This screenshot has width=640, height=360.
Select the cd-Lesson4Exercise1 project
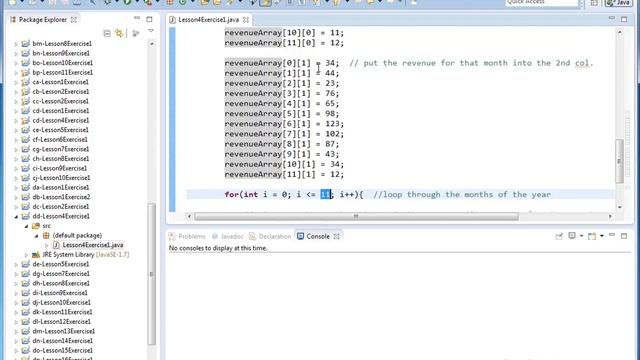tap(60, 120)
